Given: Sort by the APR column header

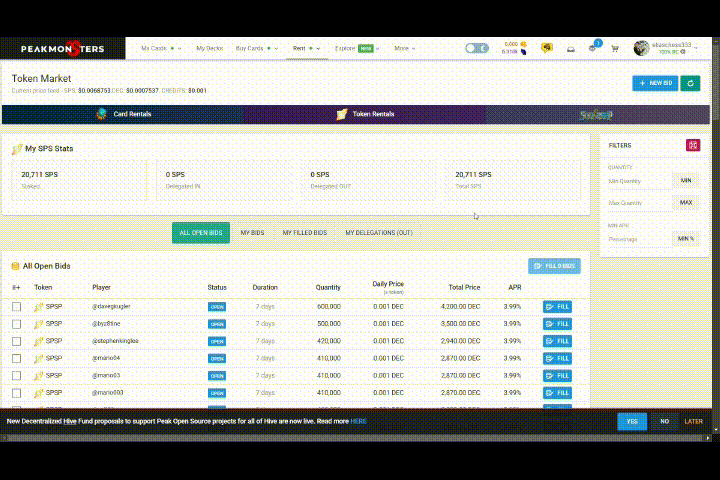Looking at the screenshot, I should (x=514, y=288).
